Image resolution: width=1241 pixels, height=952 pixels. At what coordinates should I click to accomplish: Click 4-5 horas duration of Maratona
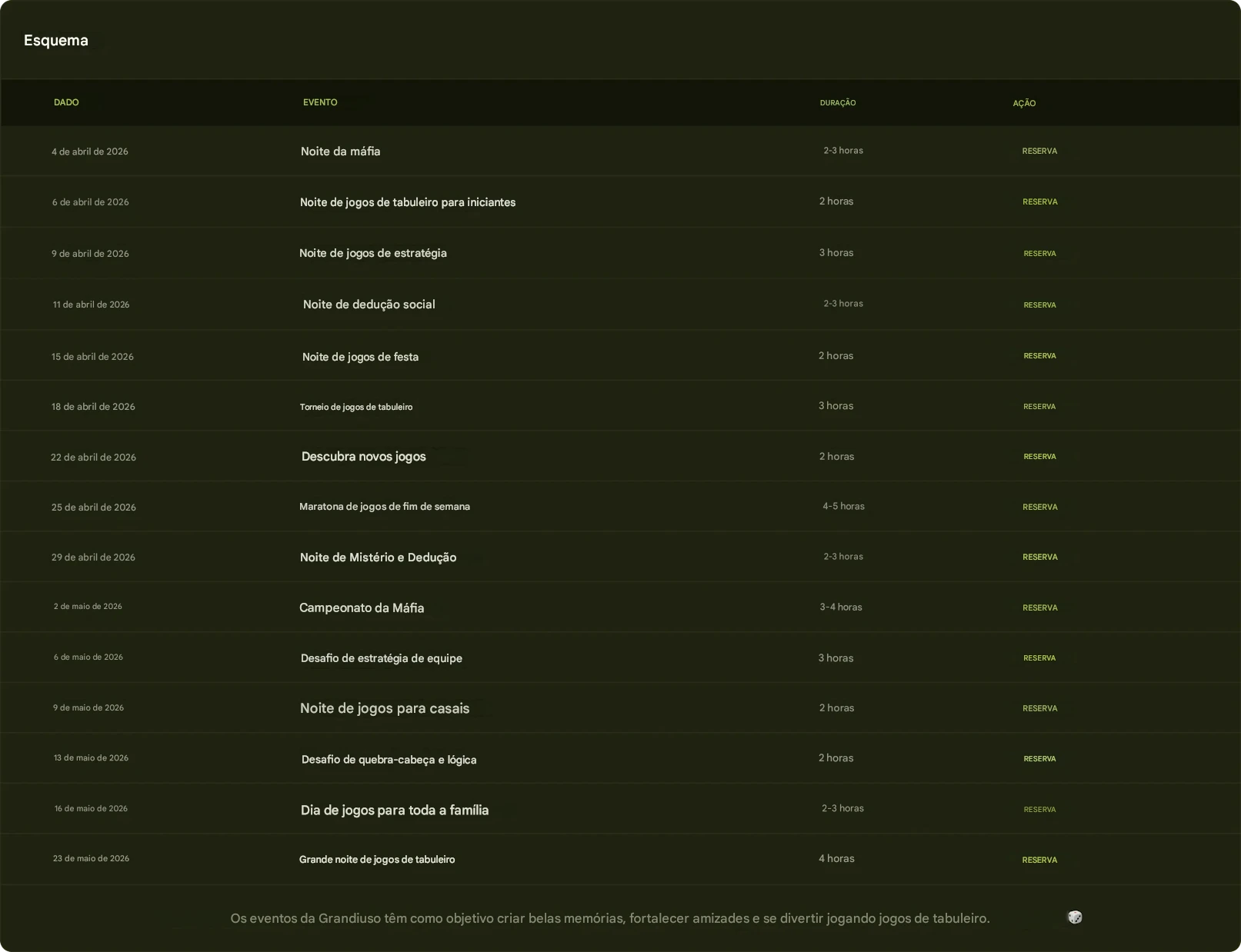click(x=843, y=507)
